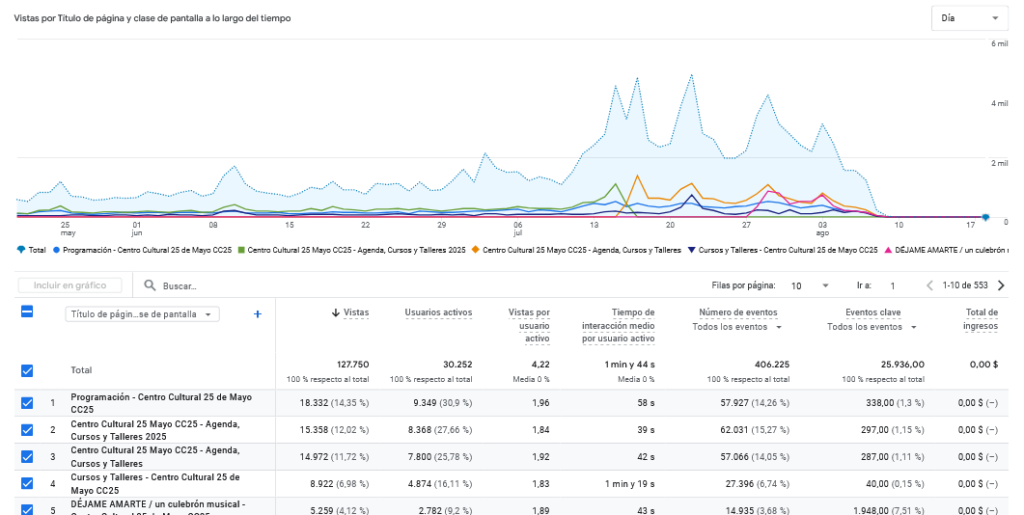Screen dimensions: 1024x515
Task: Click the search magnifier icon
Action: 151,286
